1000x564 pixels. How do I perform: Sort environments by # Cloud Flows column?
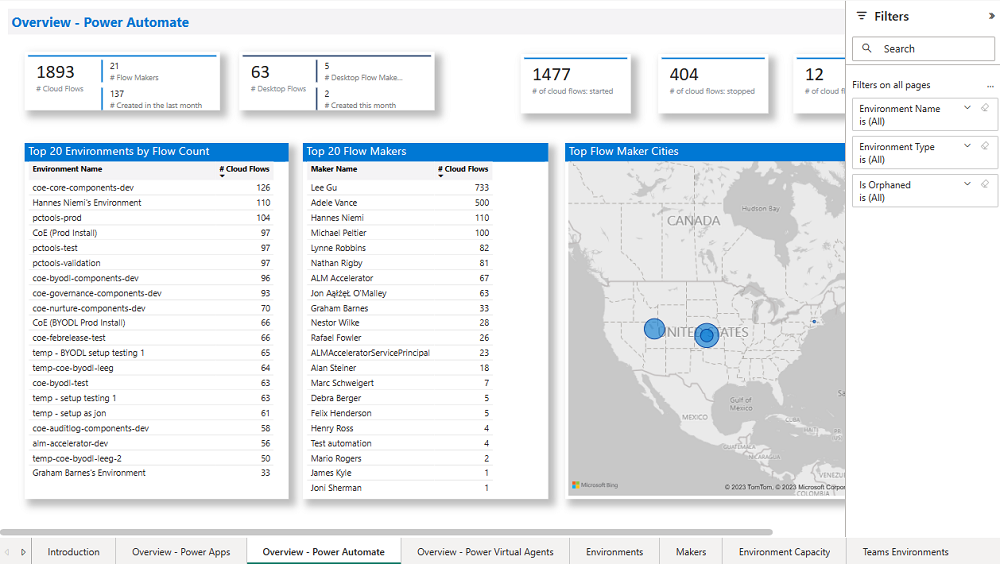(245, 169)
